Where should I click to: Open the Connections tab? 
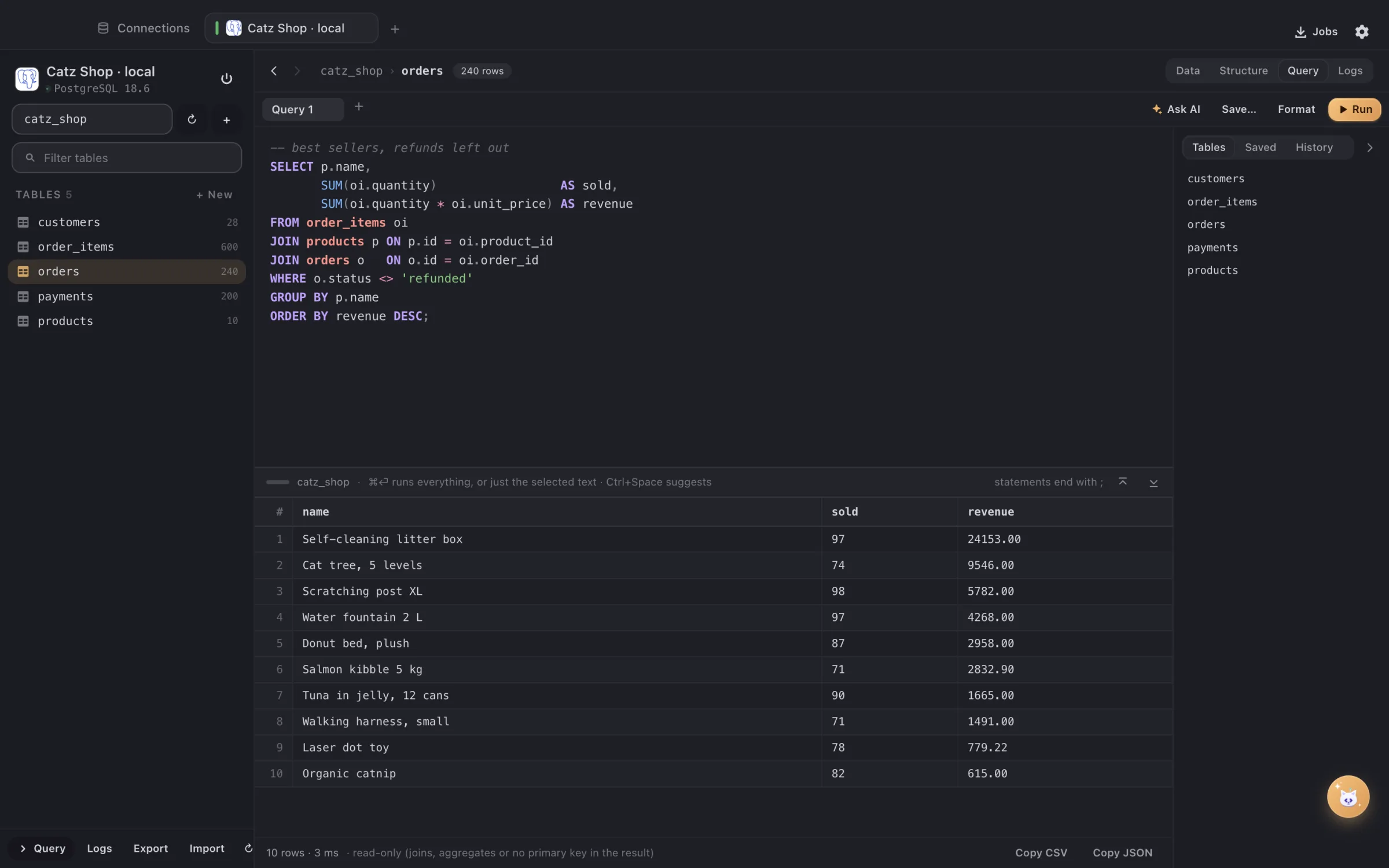click(x=143, y=28)
